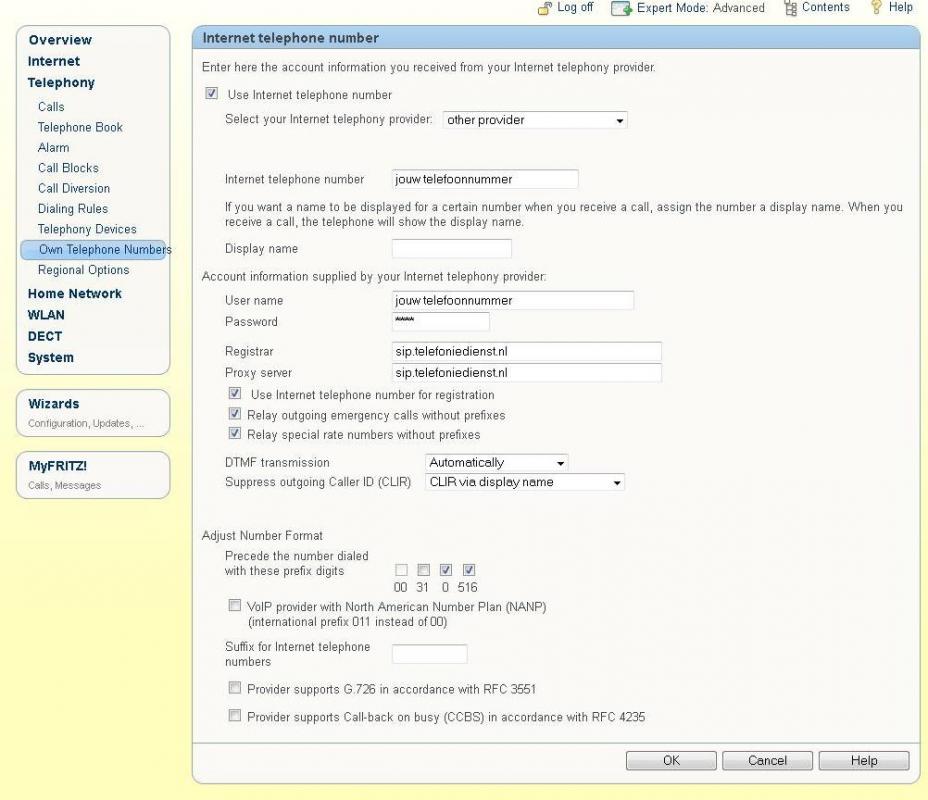Image resolution: width=928 pixels, height=800 pixels.
Task: Toggle Use Internet telephone number for registration
Action: pos(235,393)
